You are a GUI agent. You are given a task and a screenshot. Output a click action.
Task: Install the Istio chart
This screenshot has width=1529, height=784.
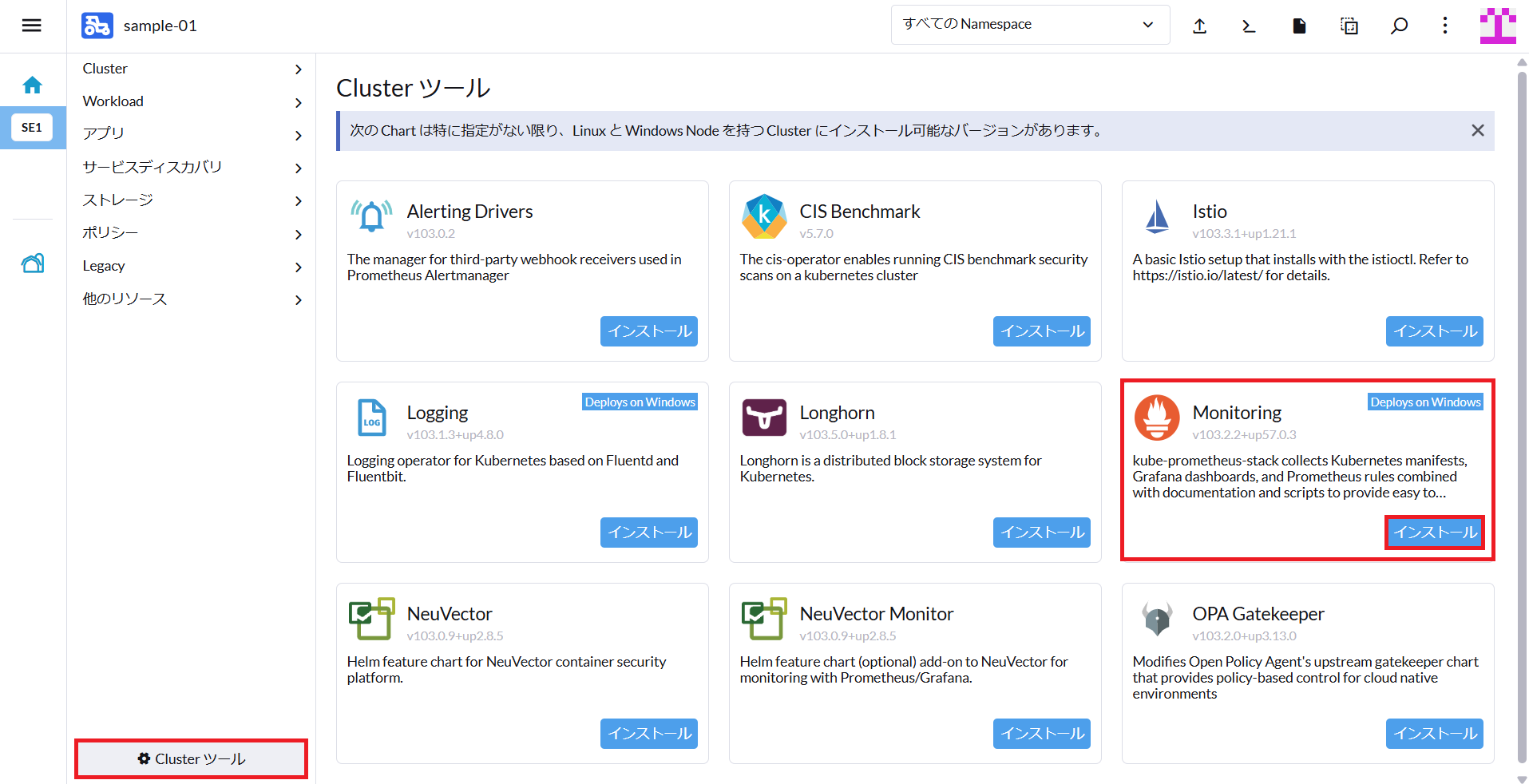click(x=1434, y=331)
